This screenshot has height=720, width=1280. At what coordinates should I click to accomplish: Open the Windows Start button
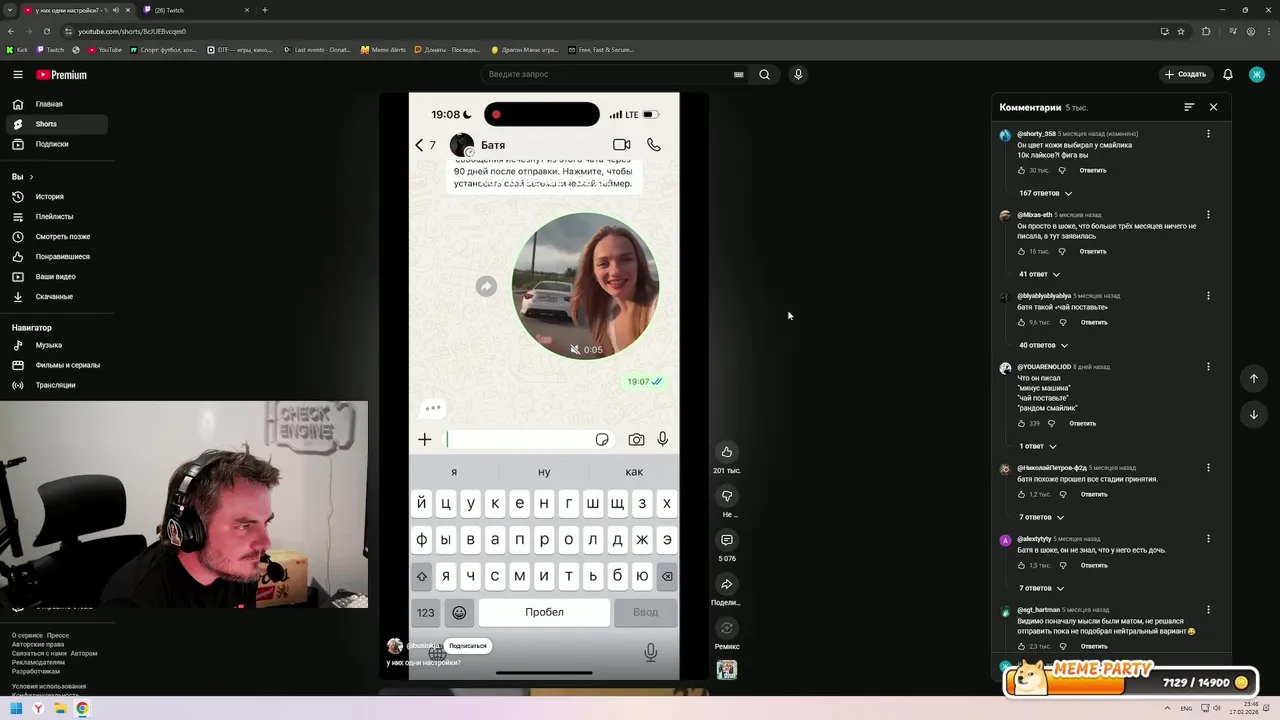pos(16,709)
